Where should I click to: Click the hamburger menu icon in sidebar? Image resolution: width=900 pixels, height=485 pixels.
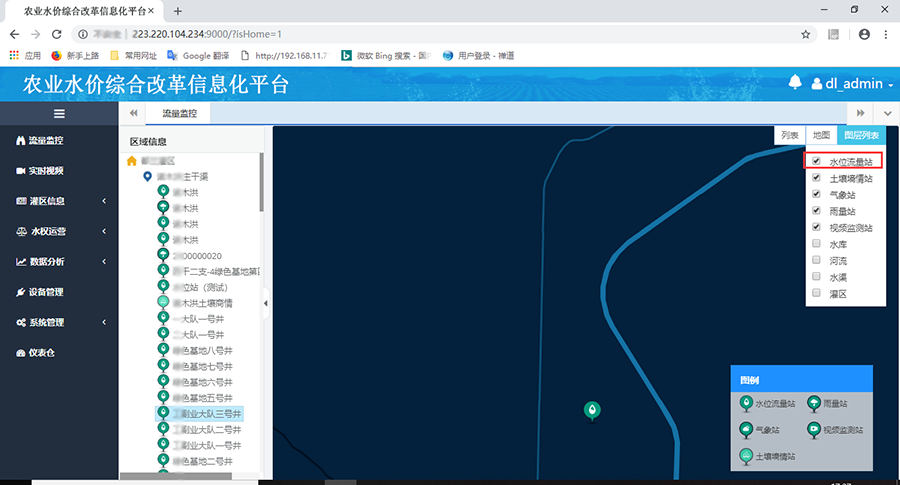[59, 113]
